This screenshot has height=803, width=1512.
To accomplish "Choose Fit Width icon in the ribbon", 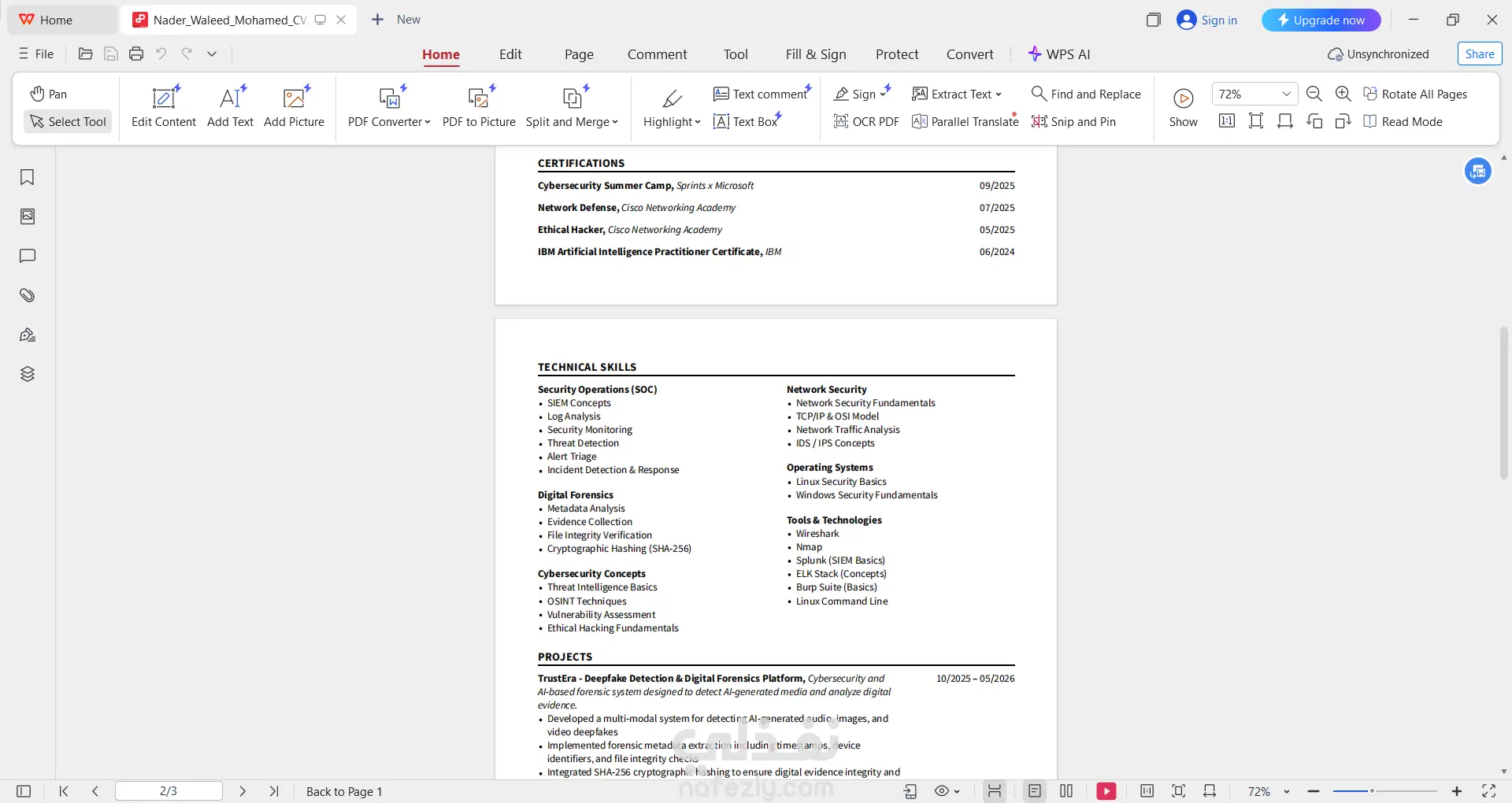I will point(1285,121).
